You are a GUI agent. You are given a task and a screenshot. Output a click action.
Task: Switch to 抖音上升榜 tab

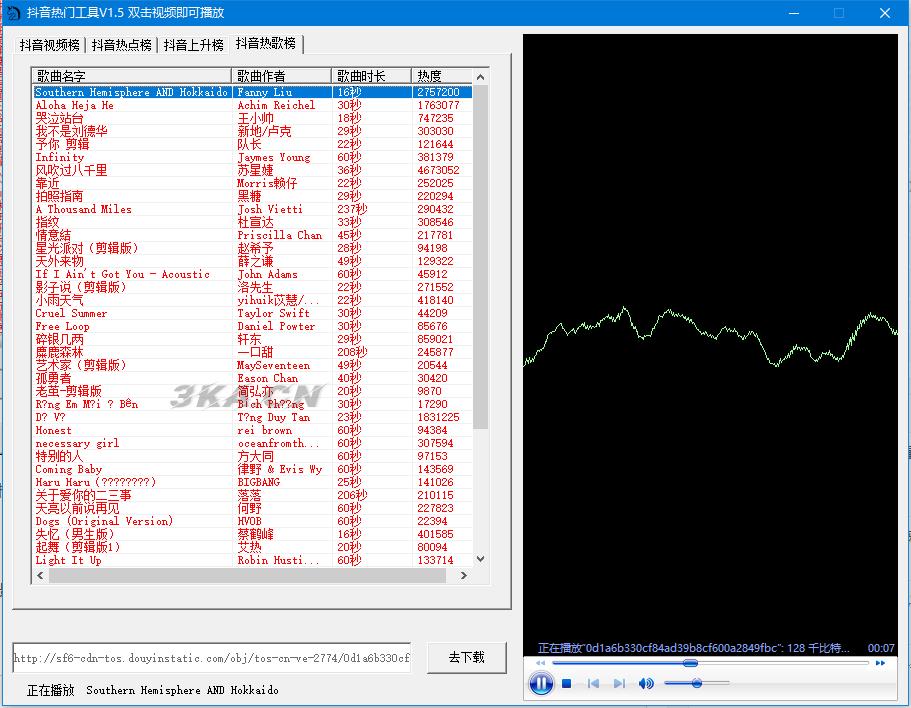pos(193,45)
